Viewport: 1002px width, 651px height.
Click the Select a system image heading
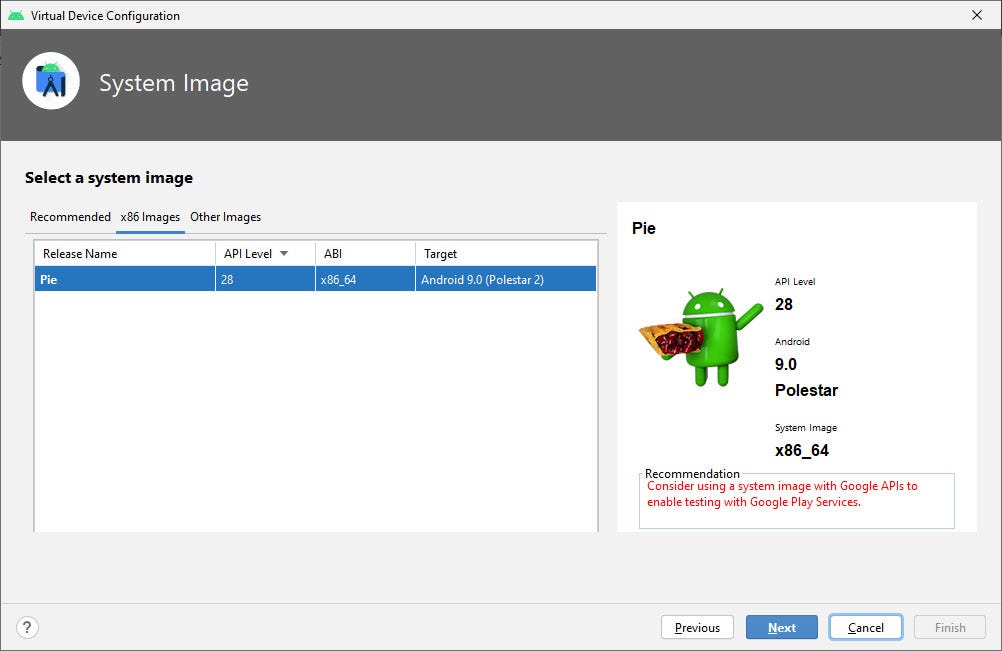pos(109,178)
